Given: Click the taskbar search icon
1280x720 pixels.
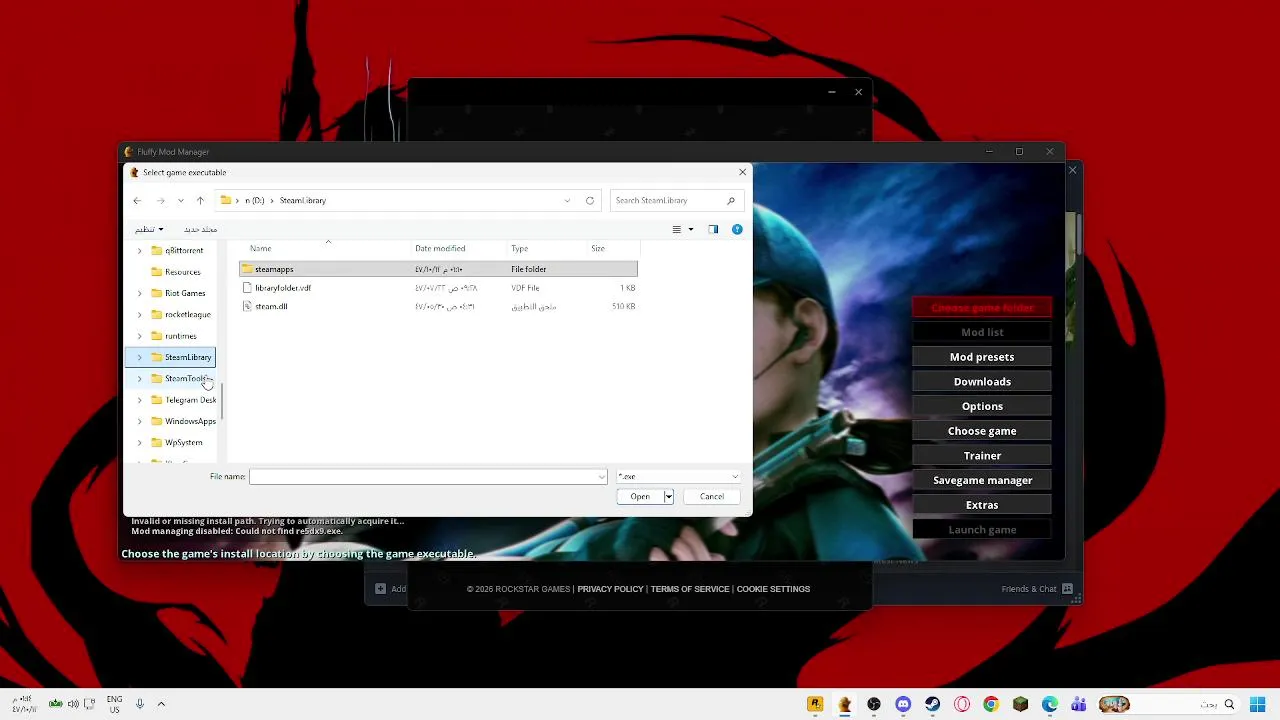Looking at the screenshot, I should click(1229, 704).
